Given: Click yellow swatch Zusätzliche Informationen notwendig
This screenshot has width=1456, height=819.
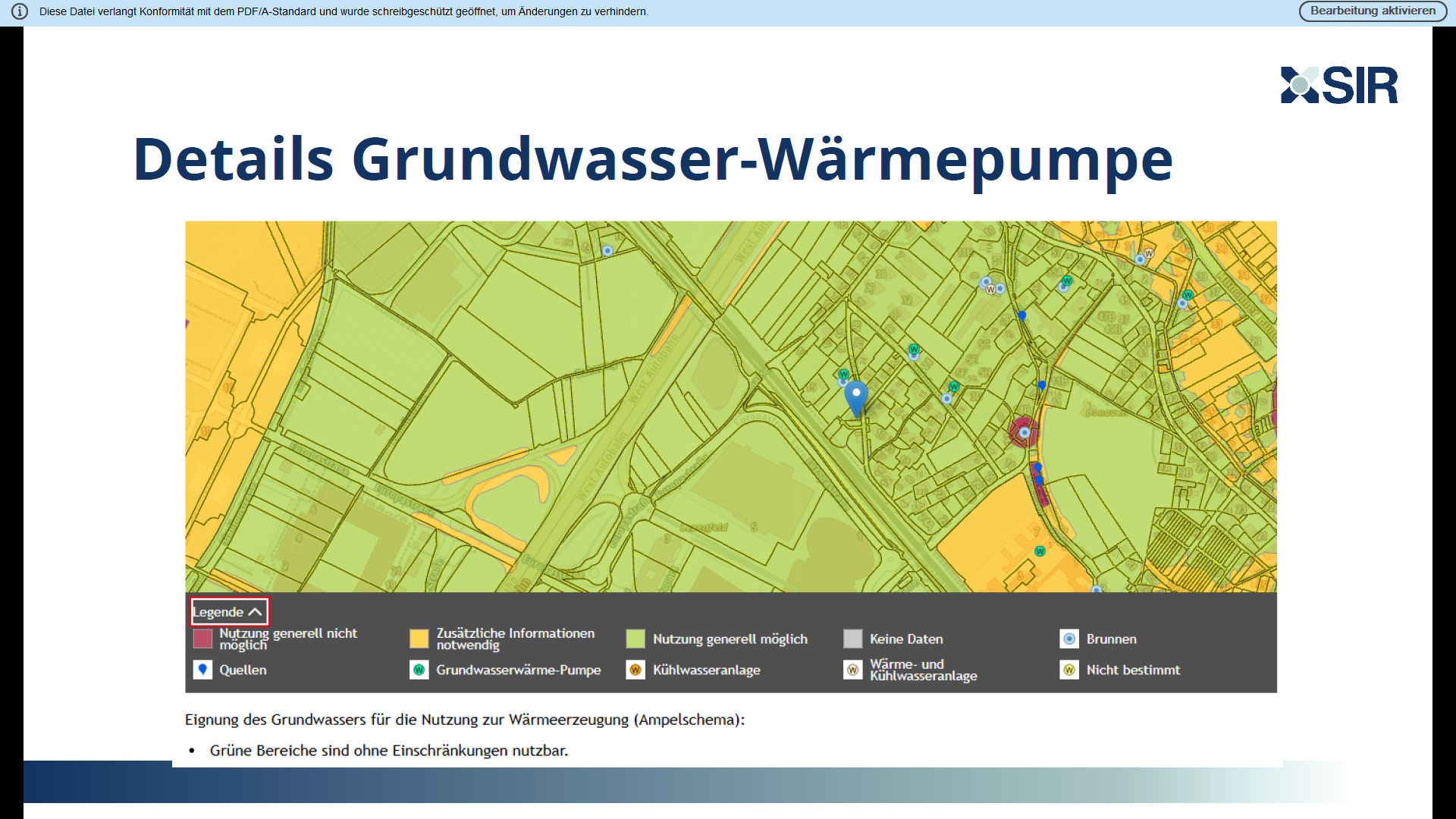Looking at the screenshot, I should tap(419, 639).
